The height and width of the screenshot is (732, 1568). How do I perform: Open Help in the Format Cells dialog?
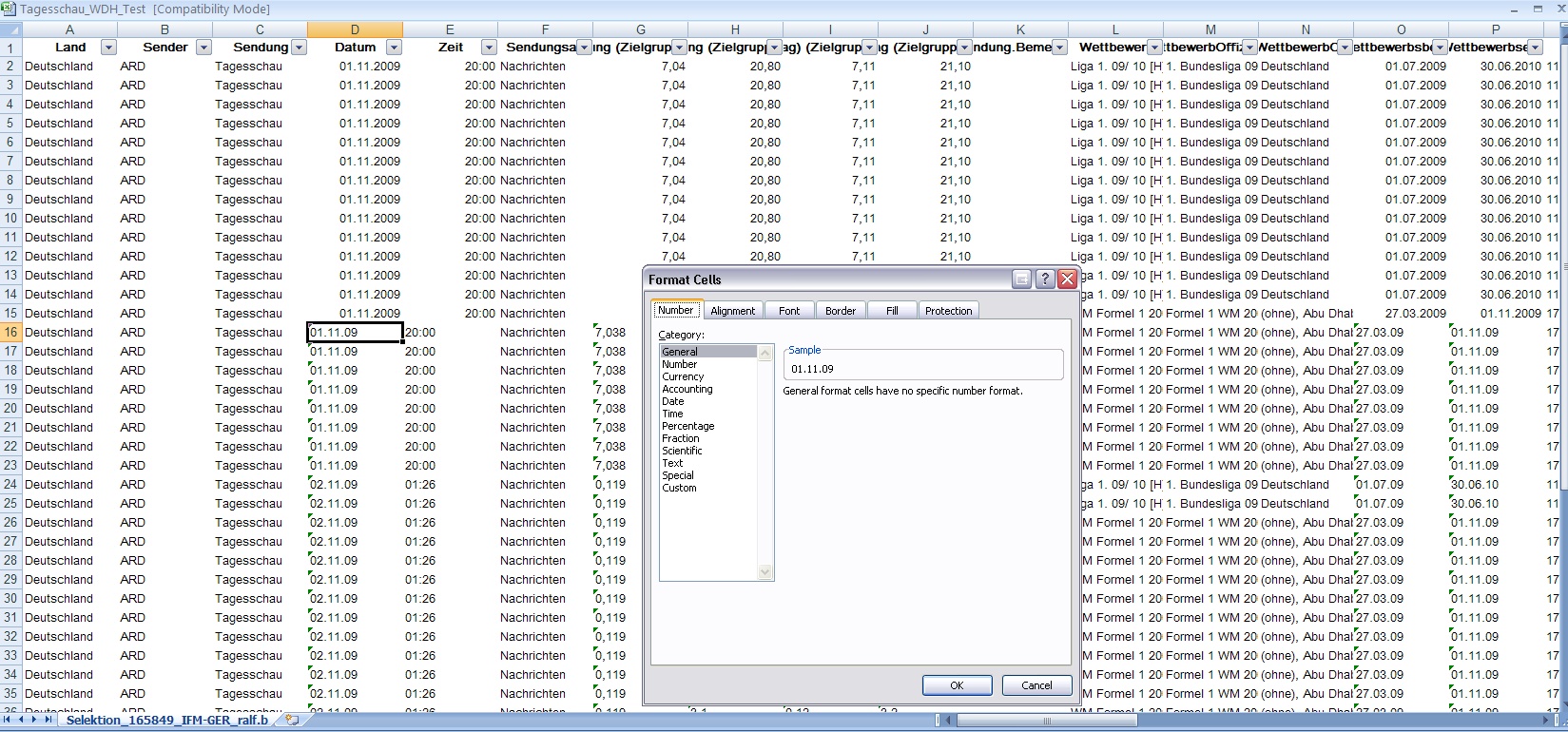[x=1044, y=279]
